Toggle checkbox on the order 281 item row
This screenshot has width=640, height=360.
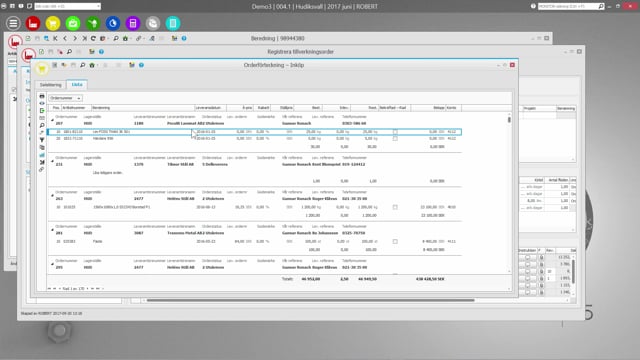pyautogui.click(x=395, y=241)
